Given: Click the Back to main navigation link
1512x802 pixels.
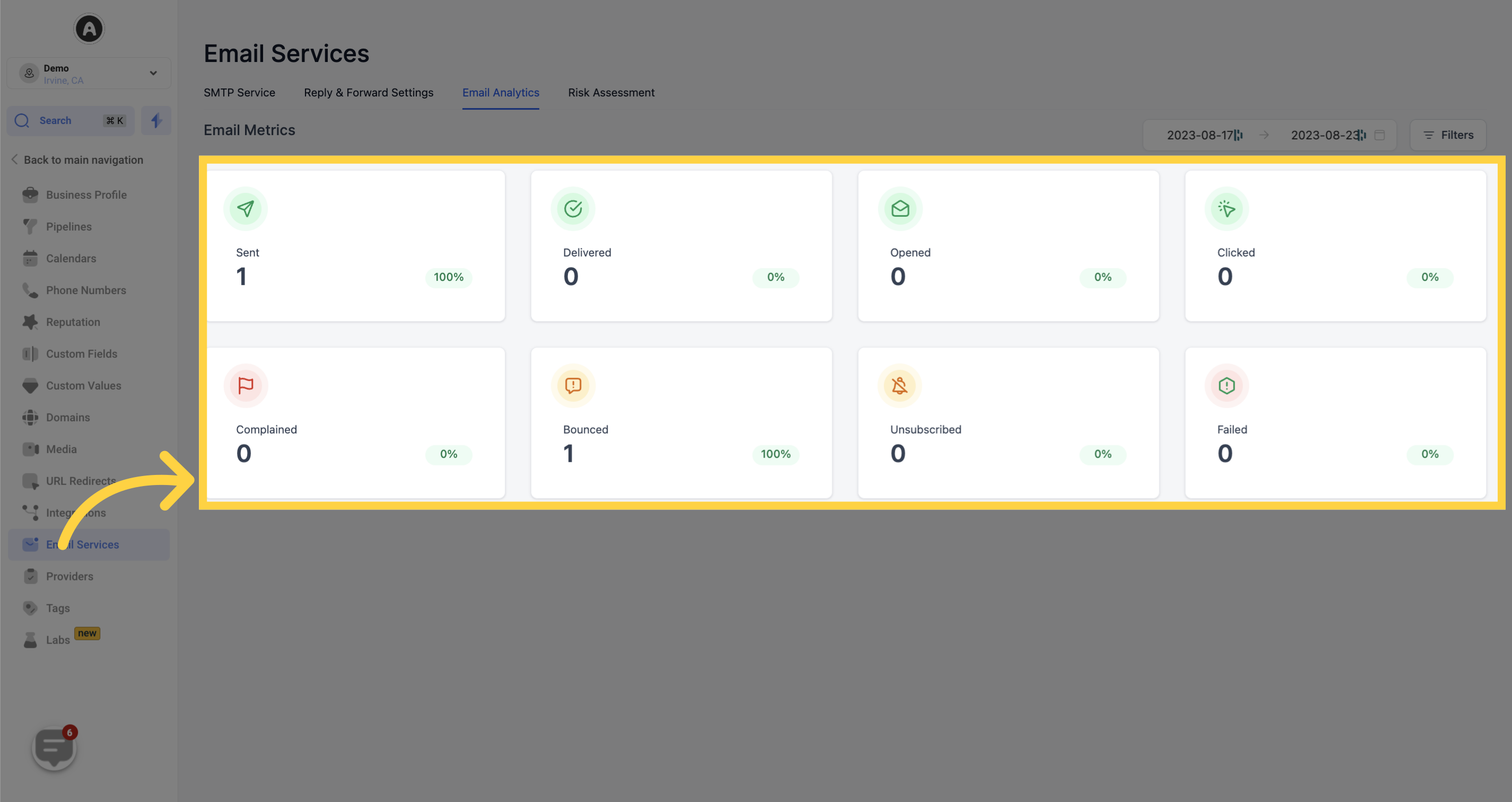Looking at the screenshot, I should pos(83,159).
